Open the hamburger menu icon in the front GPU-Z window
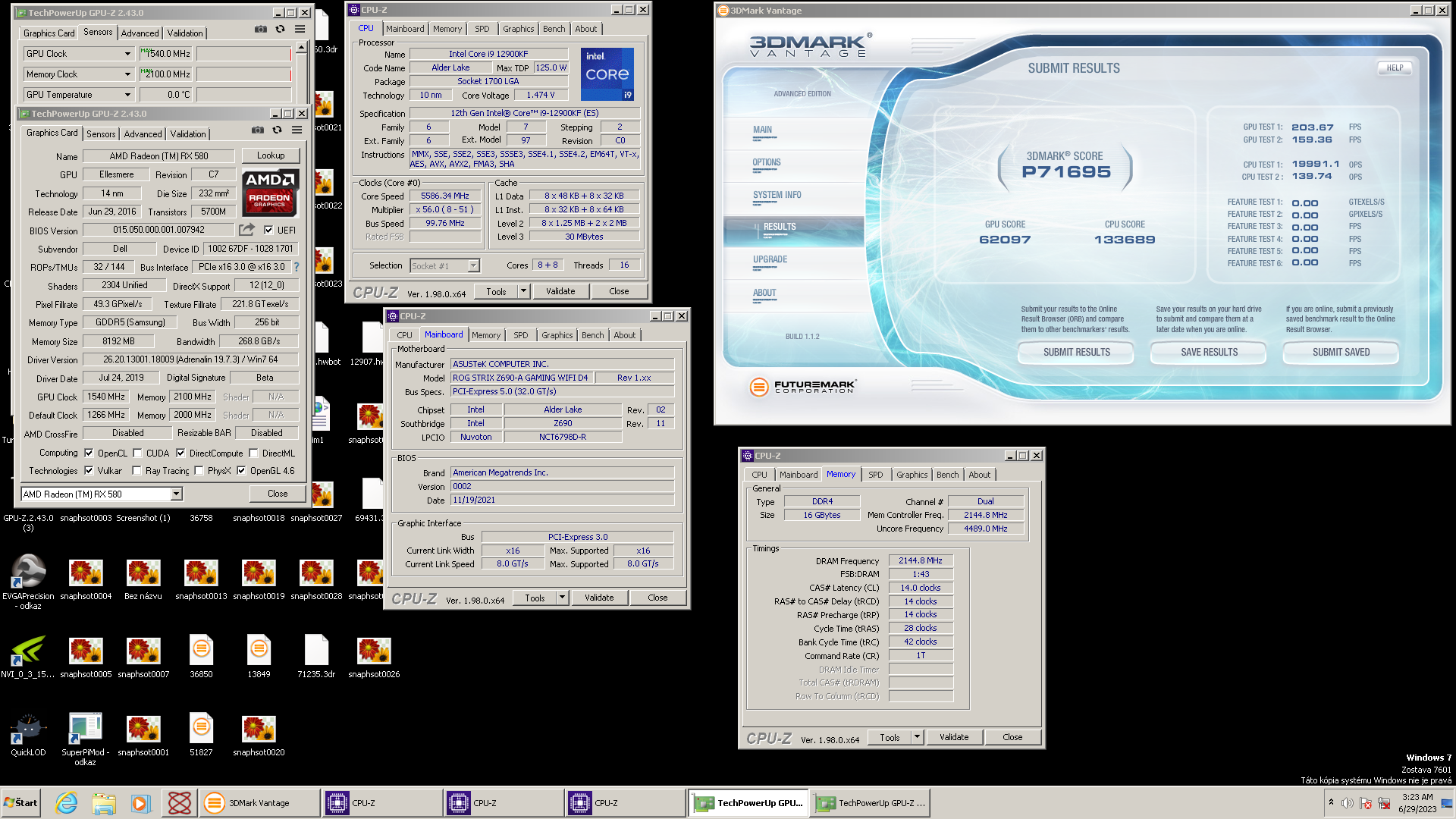The height and width of the screenshot is (819, 1456). (x=297, y=130)
